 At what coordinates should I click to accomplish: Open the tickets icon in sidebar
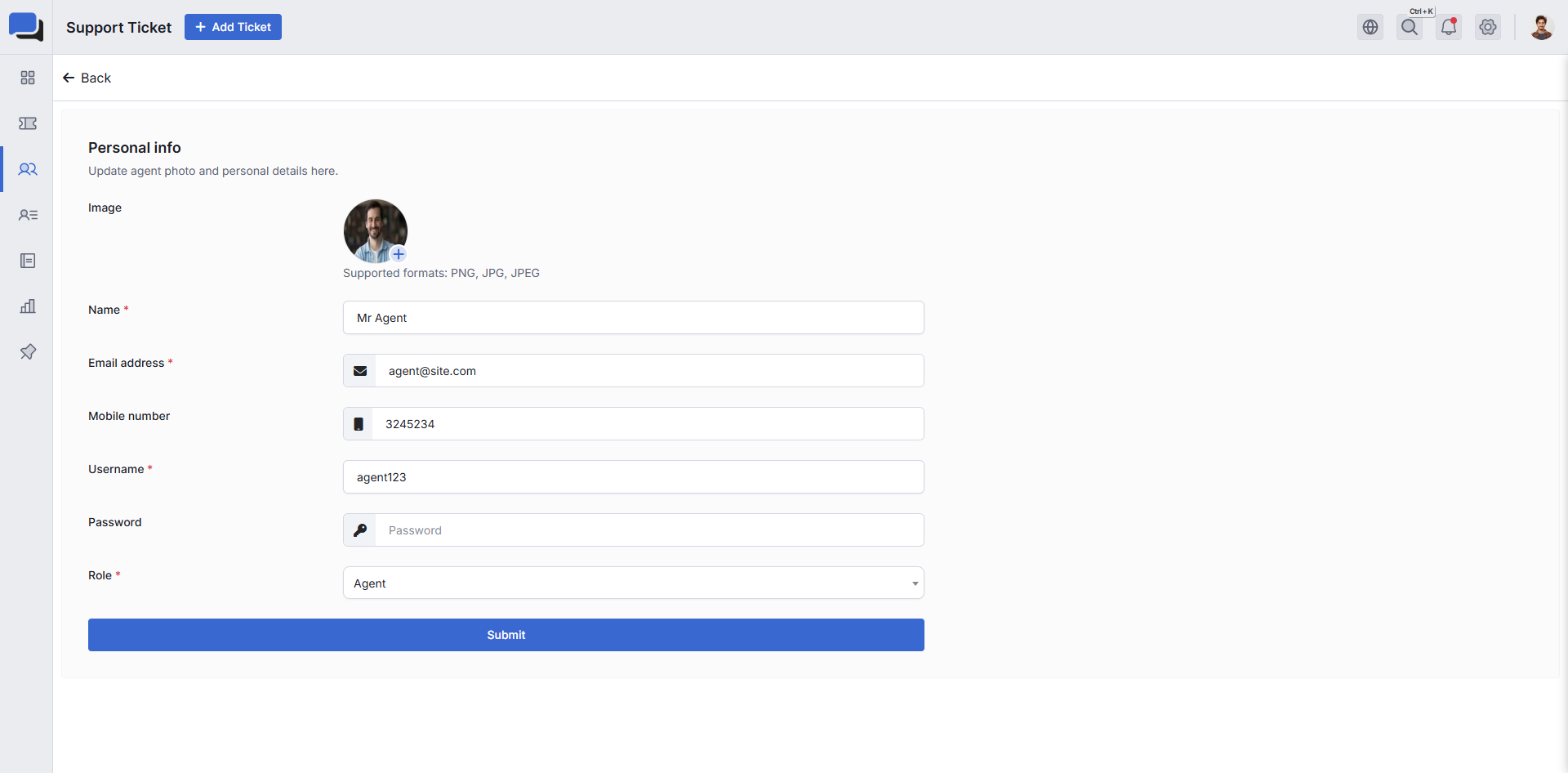coord(28,123)
